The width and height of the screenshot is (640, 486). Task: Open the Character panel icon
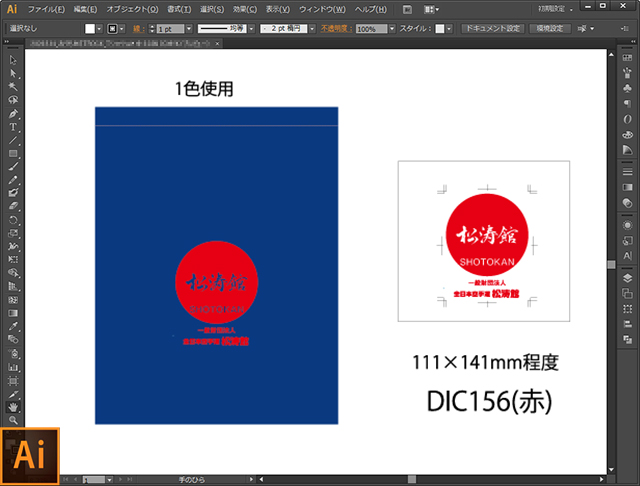tap(627, 256)
